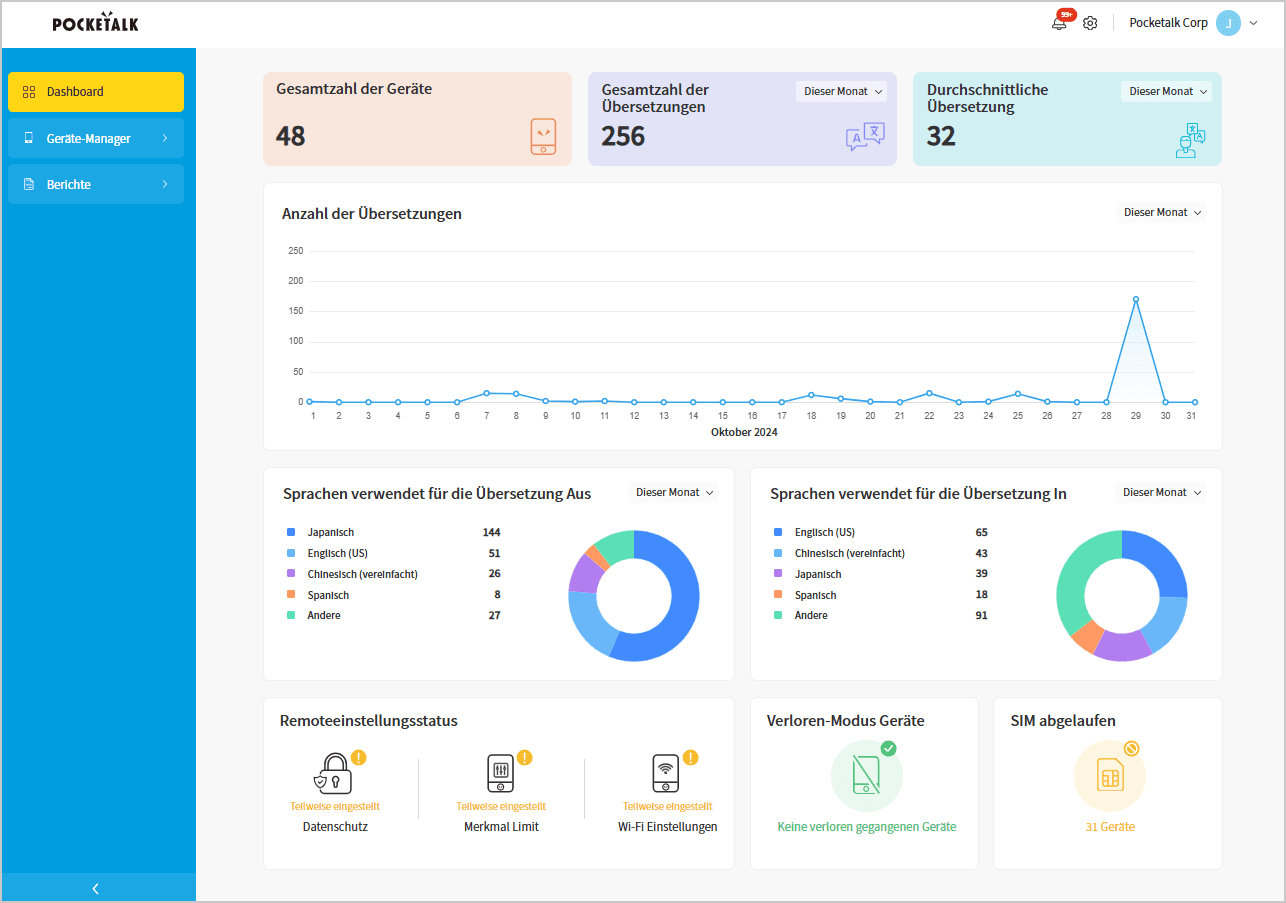Click the Datenschutz label
Image resolution: width=1286 pixels, height=903 pixels.
pyautogui.click(x=335, y=827)
